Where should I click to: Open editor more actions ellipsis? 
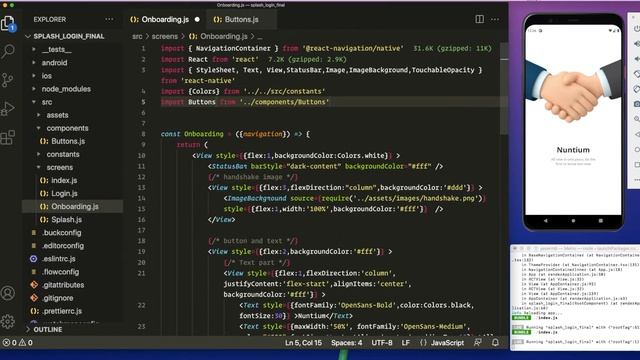(x=495, y=19)
